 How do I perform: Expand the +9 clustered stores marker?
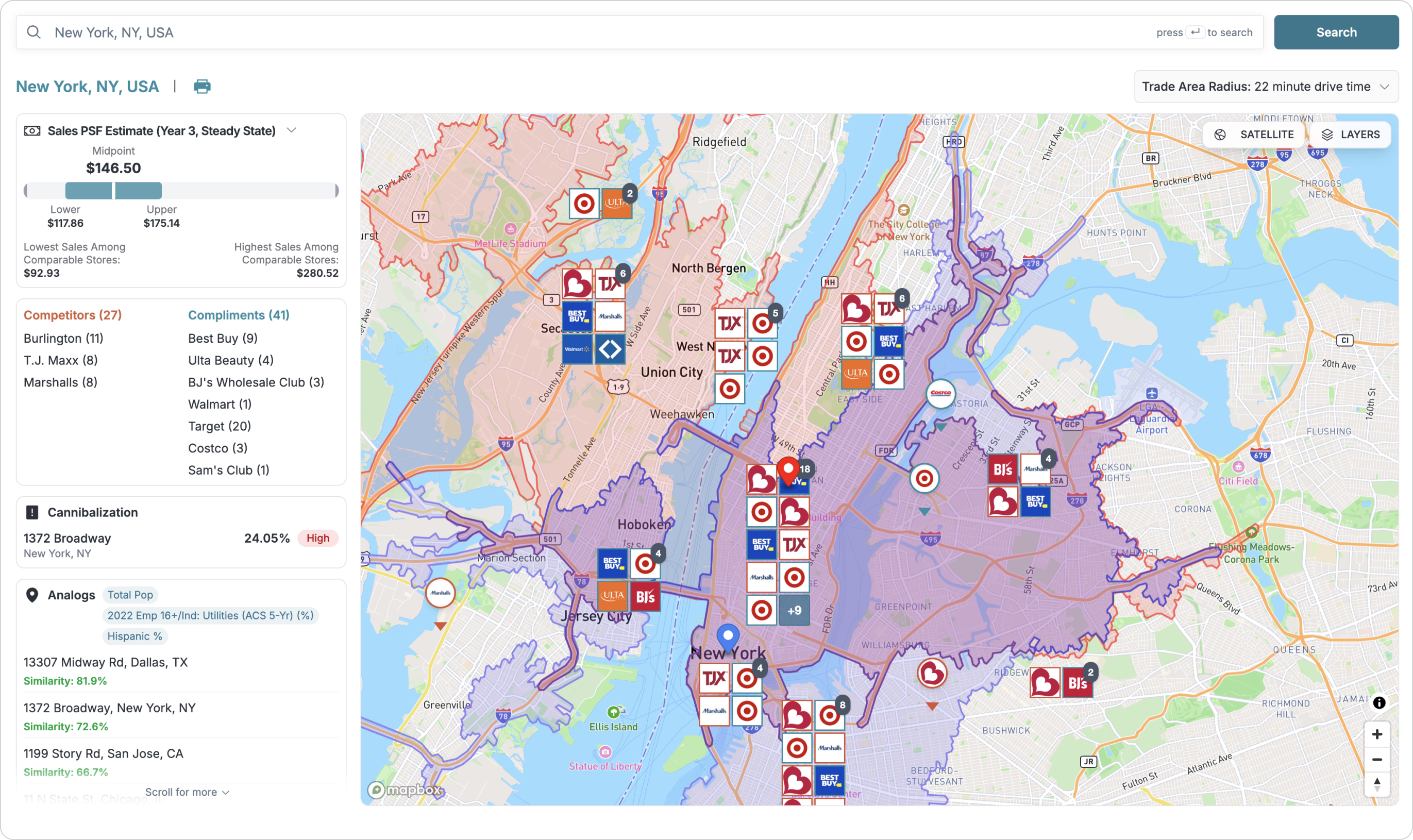tap(794, 610)
